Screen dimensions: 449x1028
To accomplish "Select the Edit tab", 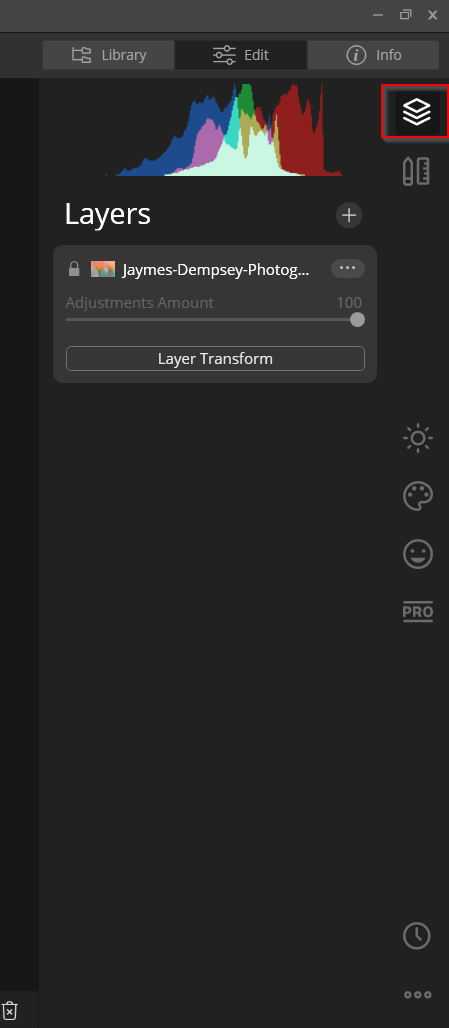I will [241, 55].
